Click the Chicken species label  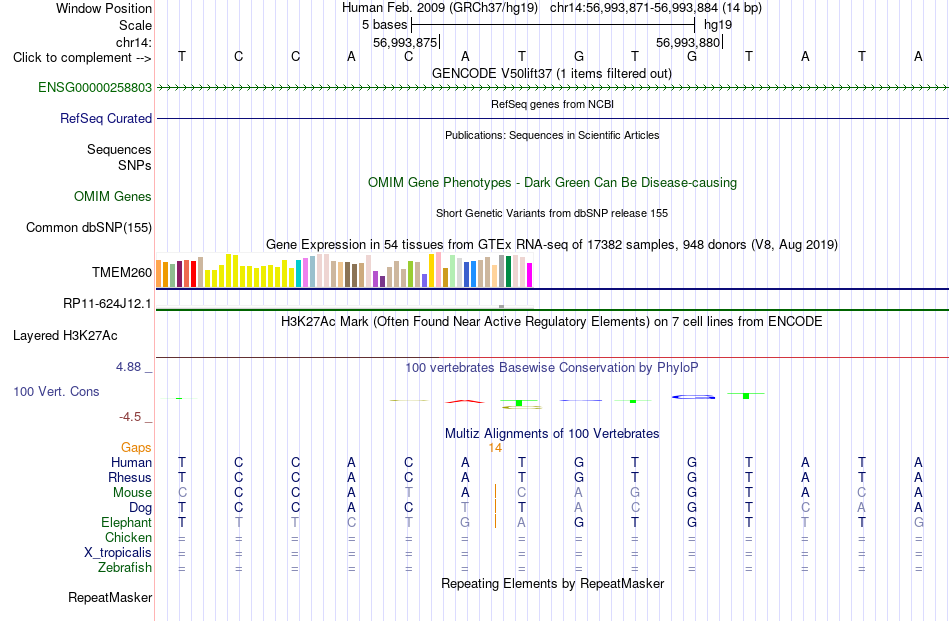[128, 537]
